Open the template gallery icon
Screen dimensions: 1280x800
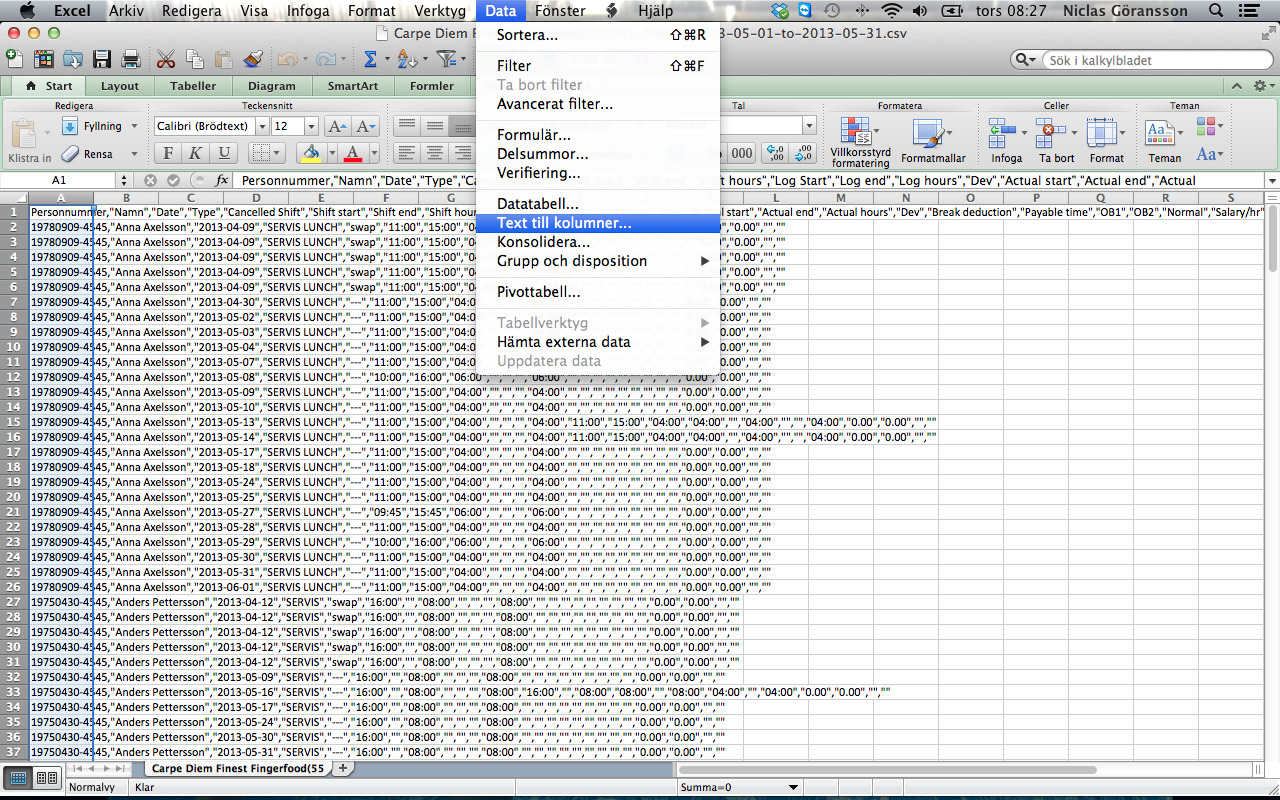(44, 59)
